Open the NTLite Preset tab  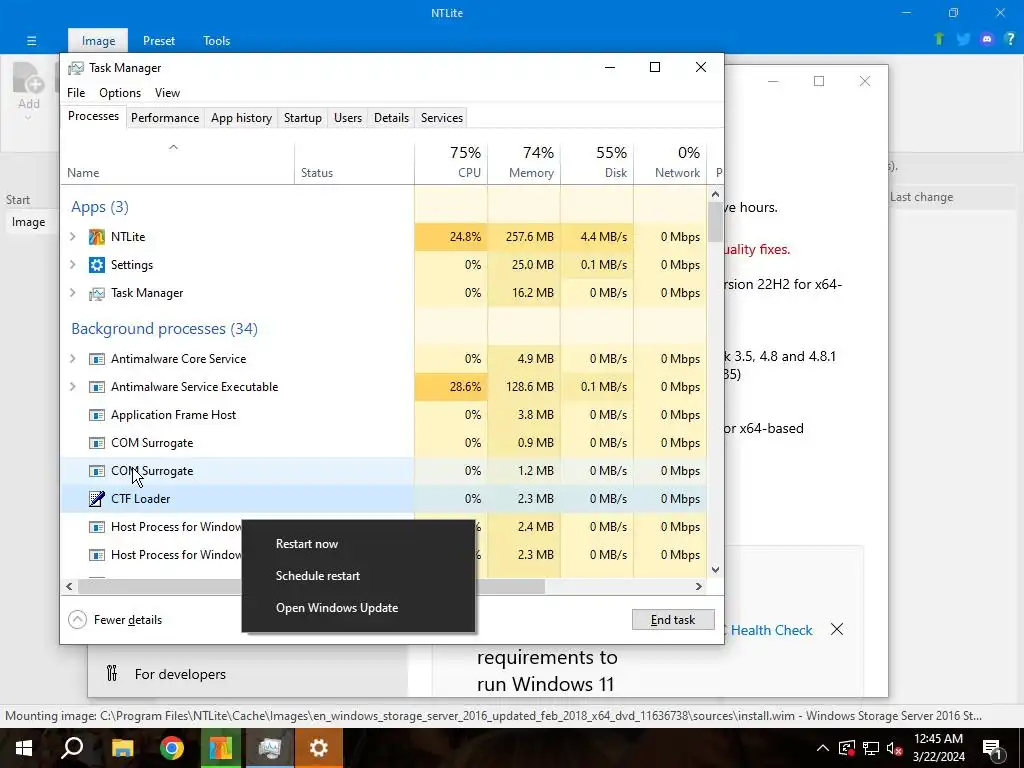click(x=159, y=40)
